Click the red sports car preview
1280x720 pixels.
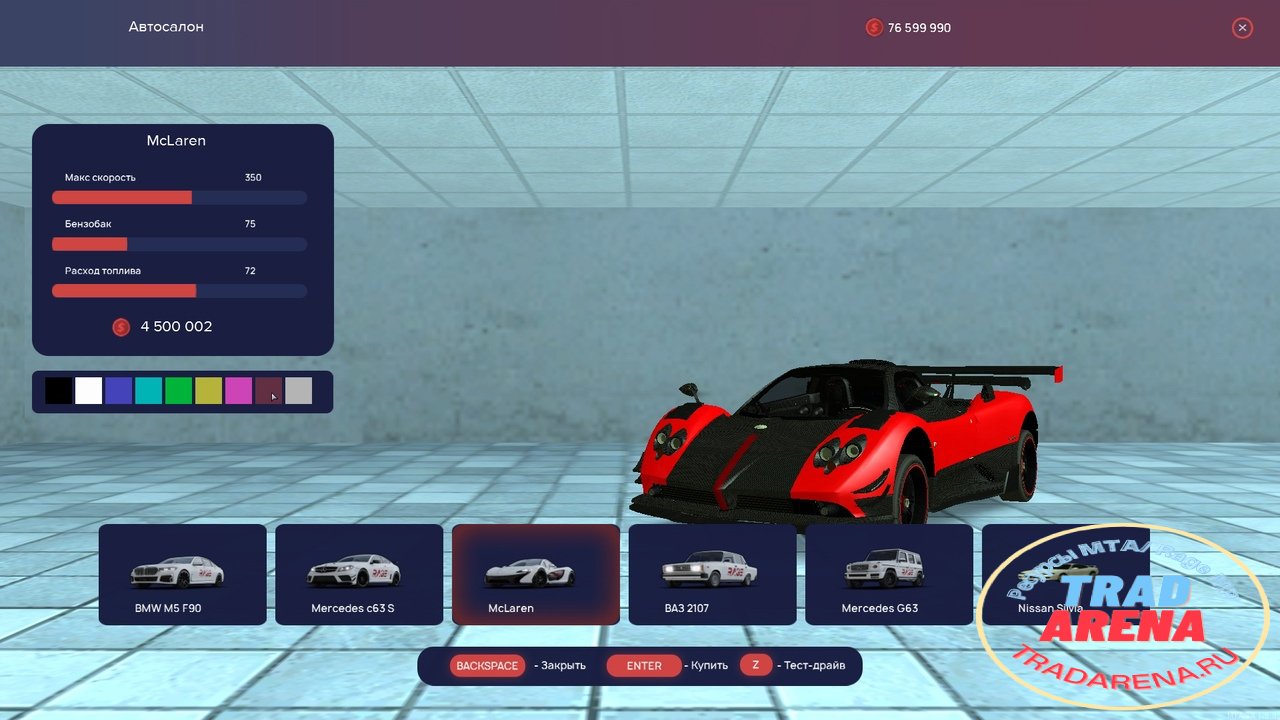point(846,442)
